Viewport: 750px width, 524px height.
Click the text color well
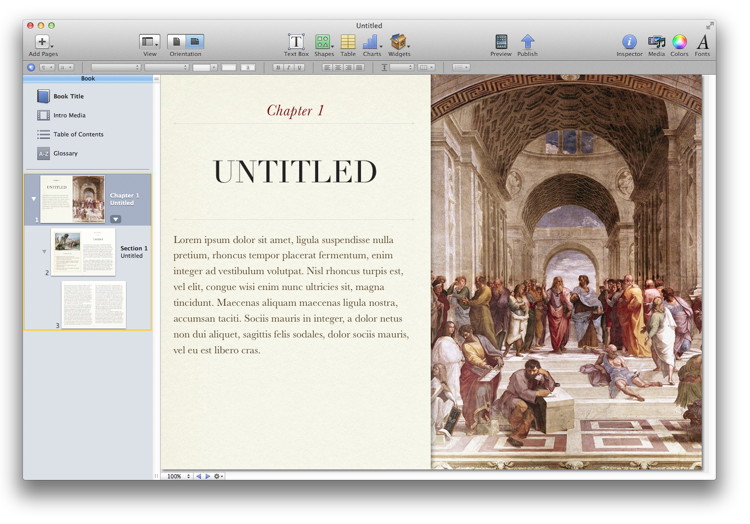(229, 67)
